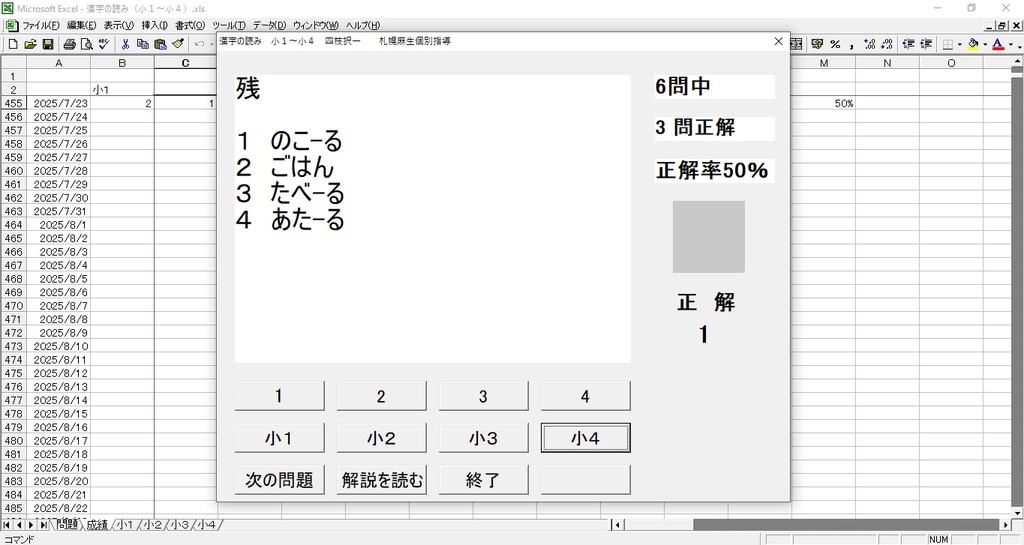Click the Print icon in Excel toolbar
Screen dimensions: 1024x545
click(69, 44)
